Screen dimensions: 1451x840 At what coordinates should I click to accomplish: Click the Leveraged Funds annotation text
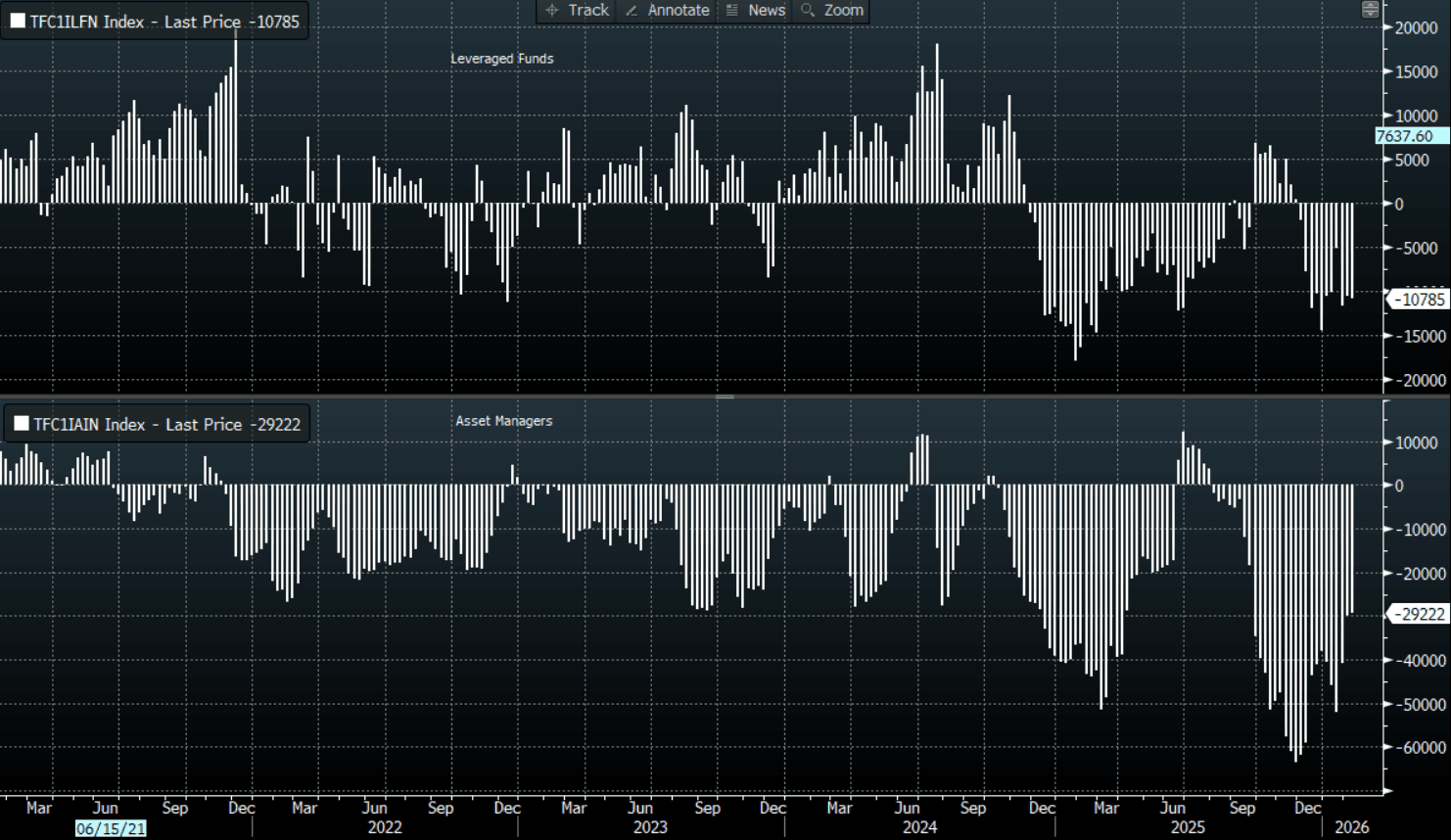[501, 59]
